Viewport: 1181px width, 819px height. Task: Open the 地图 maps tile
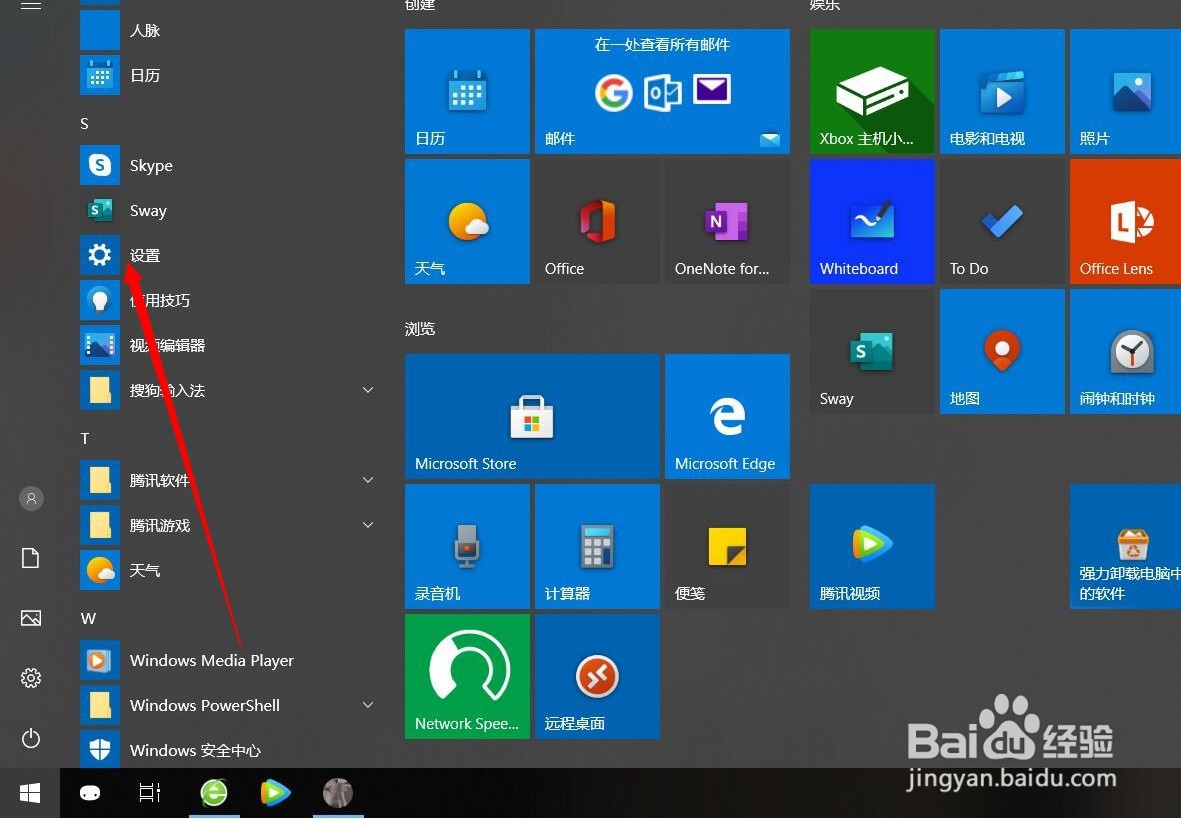pos(1002,351)
